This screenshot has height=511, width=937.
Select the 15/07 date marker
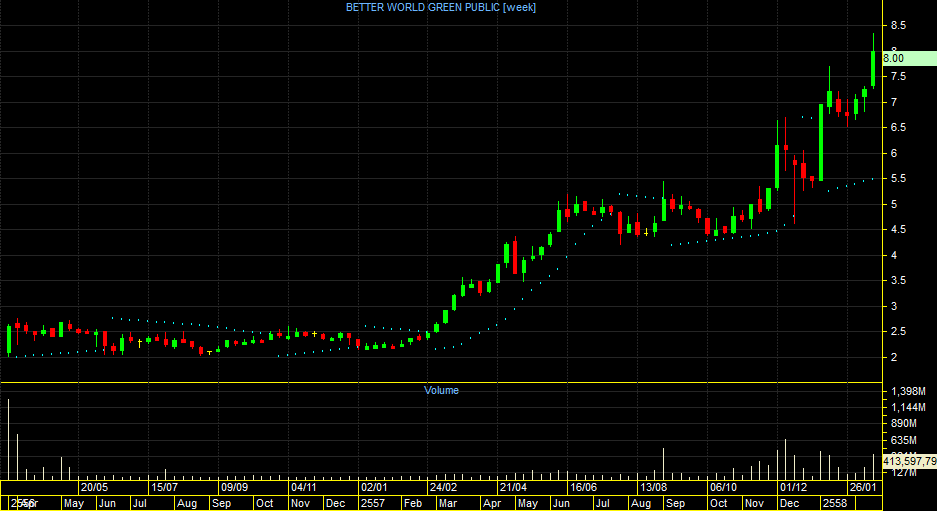tap(165, 487)
